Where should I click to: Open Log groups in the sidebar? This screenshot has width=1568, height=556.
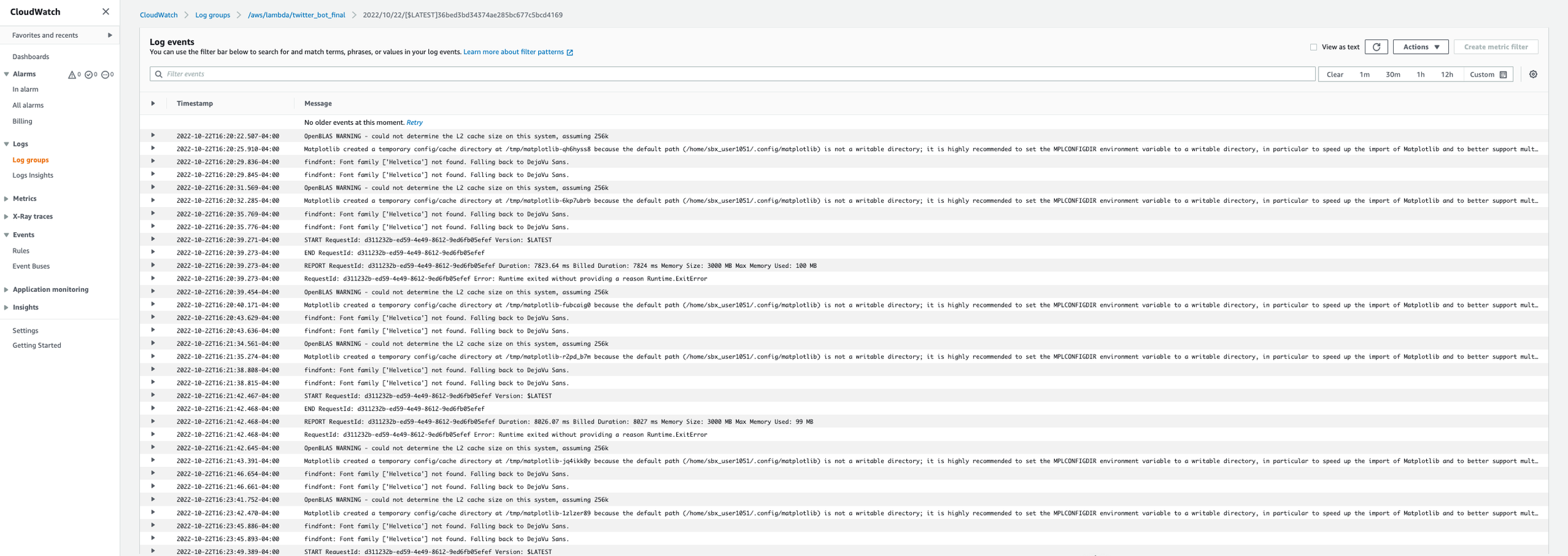click(31, 161)
